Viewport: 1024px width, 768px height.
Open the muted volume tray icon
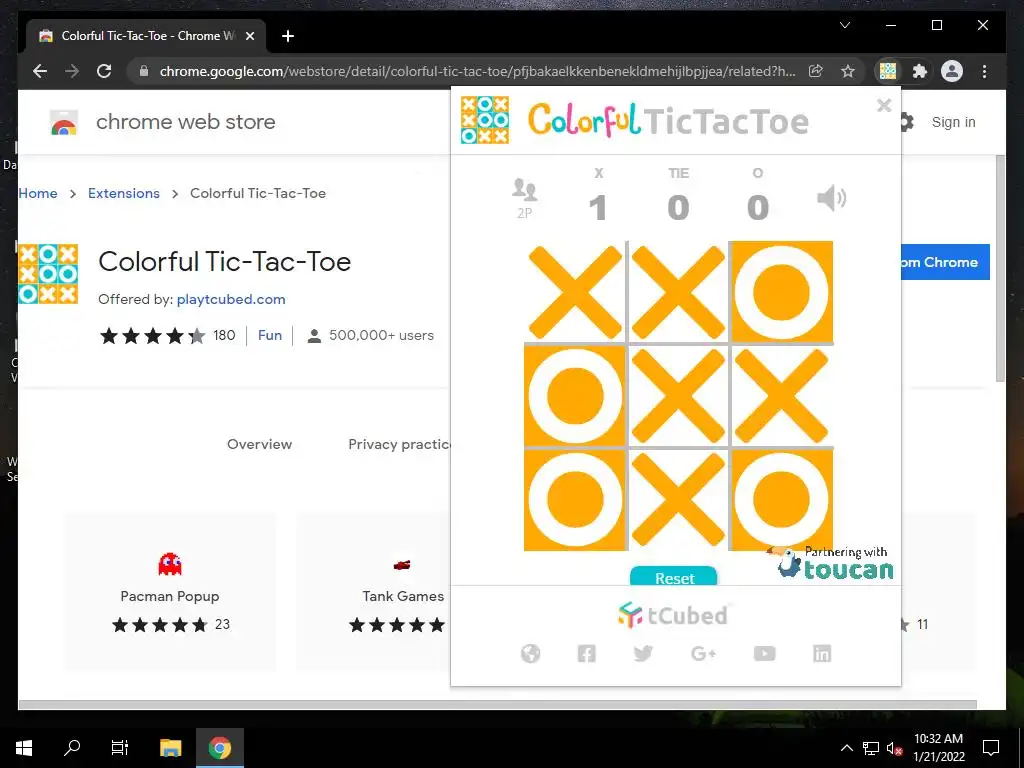click(894, 748)
